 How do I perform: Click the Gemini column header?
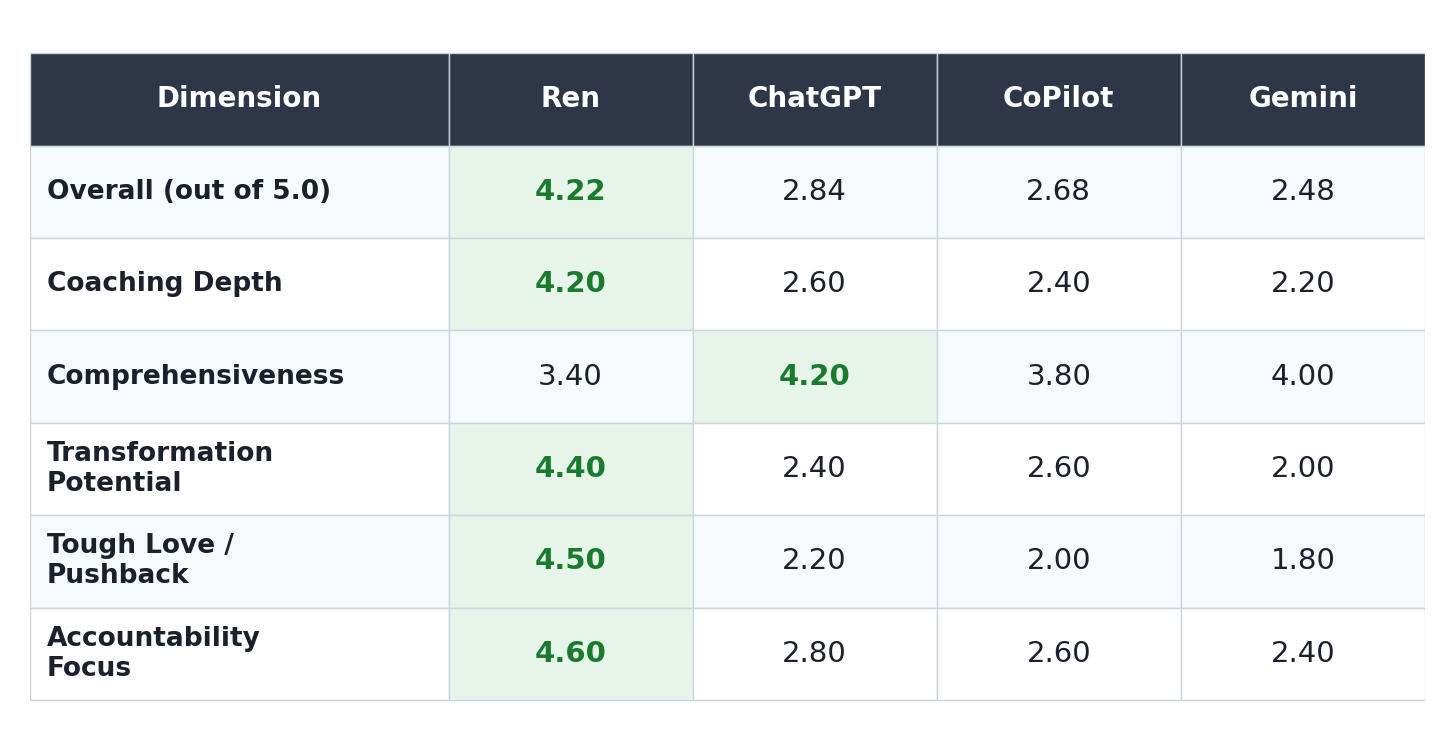1302,99
